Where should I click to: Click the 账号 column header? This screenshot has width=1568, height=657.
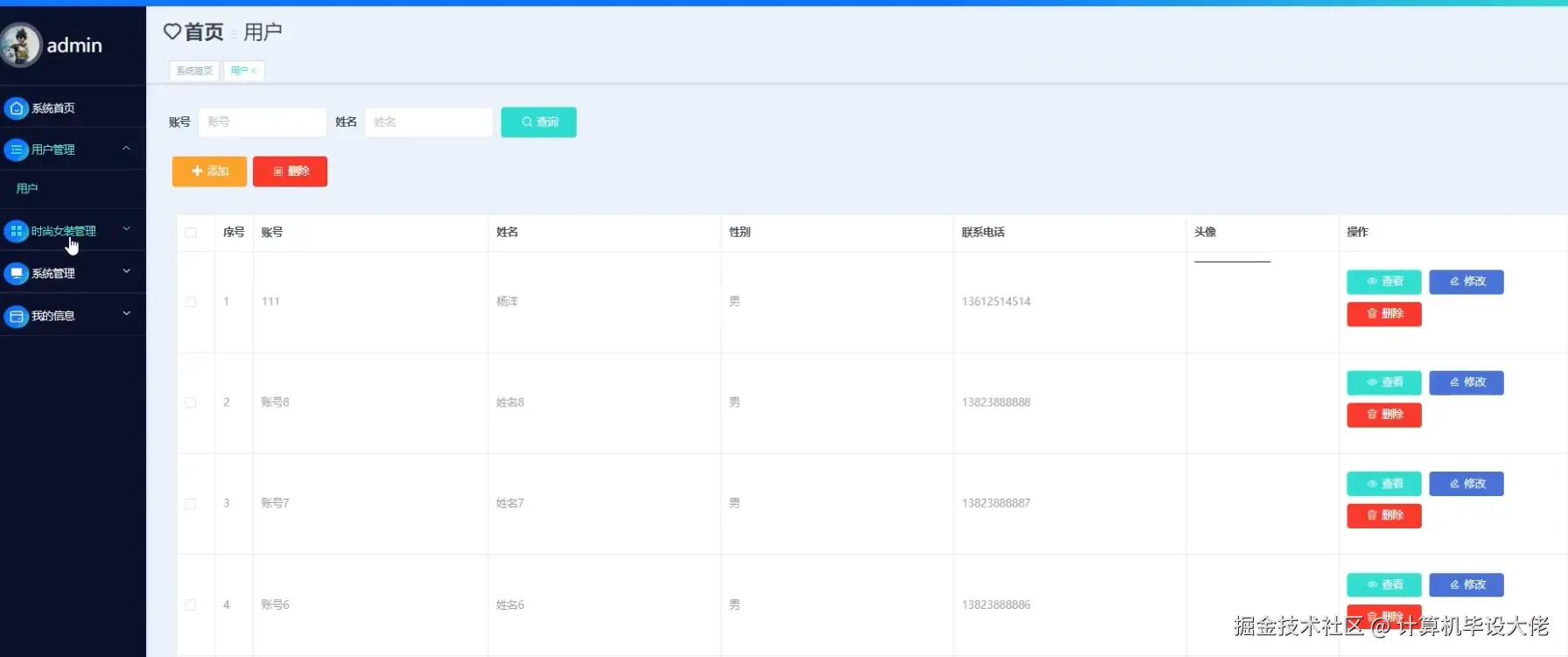[272, 233]
